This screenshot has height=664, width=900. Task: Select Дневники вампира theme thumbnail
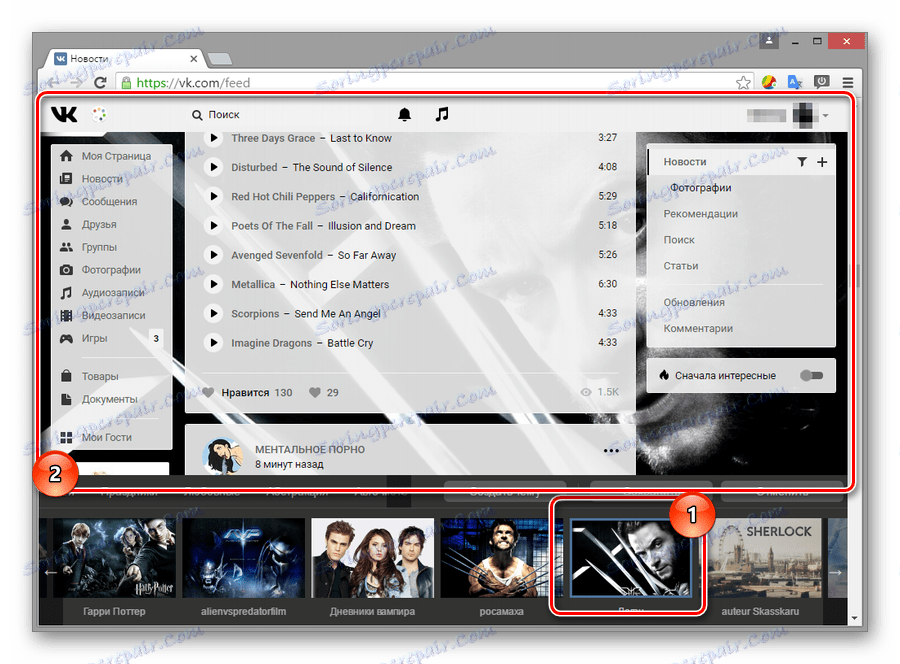[x=373, y=558]
